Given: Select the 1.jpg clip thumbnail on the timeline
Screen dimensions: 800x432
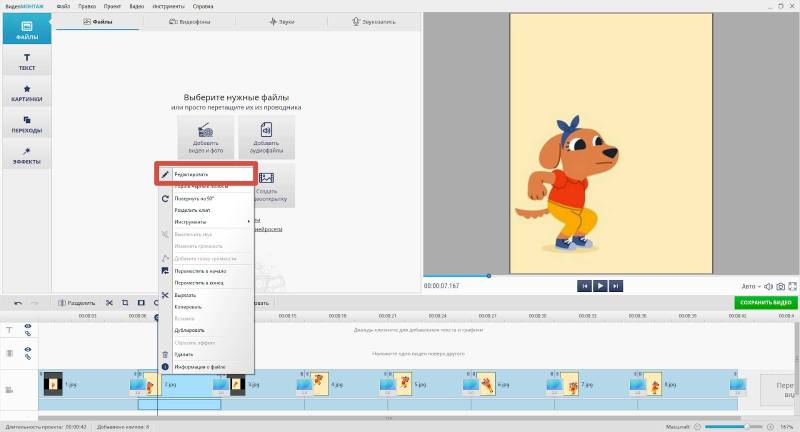Looking at the screenshot, I should pos(53,384).
